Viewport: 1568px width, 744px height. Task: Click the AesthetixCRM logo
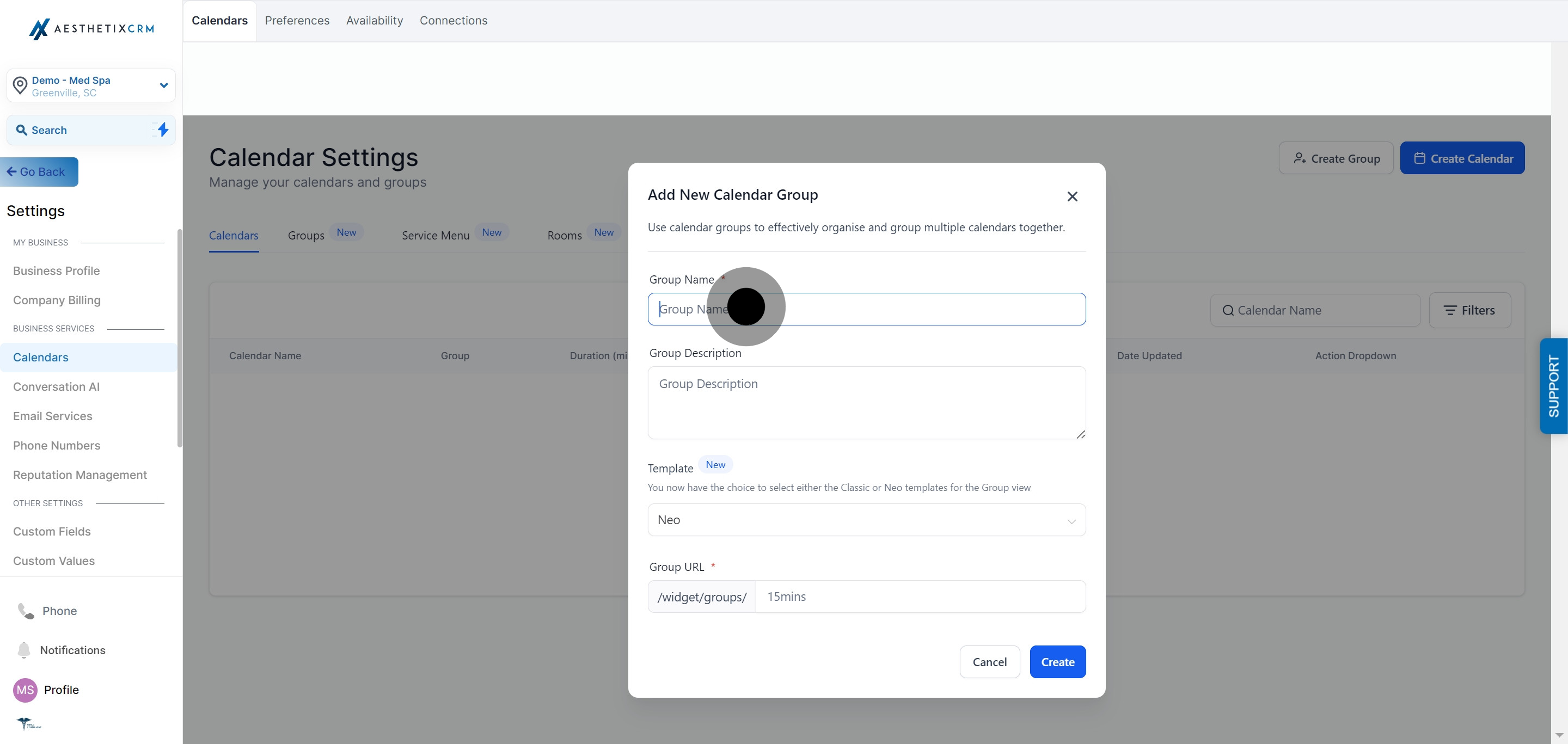(x=91, y=29)
